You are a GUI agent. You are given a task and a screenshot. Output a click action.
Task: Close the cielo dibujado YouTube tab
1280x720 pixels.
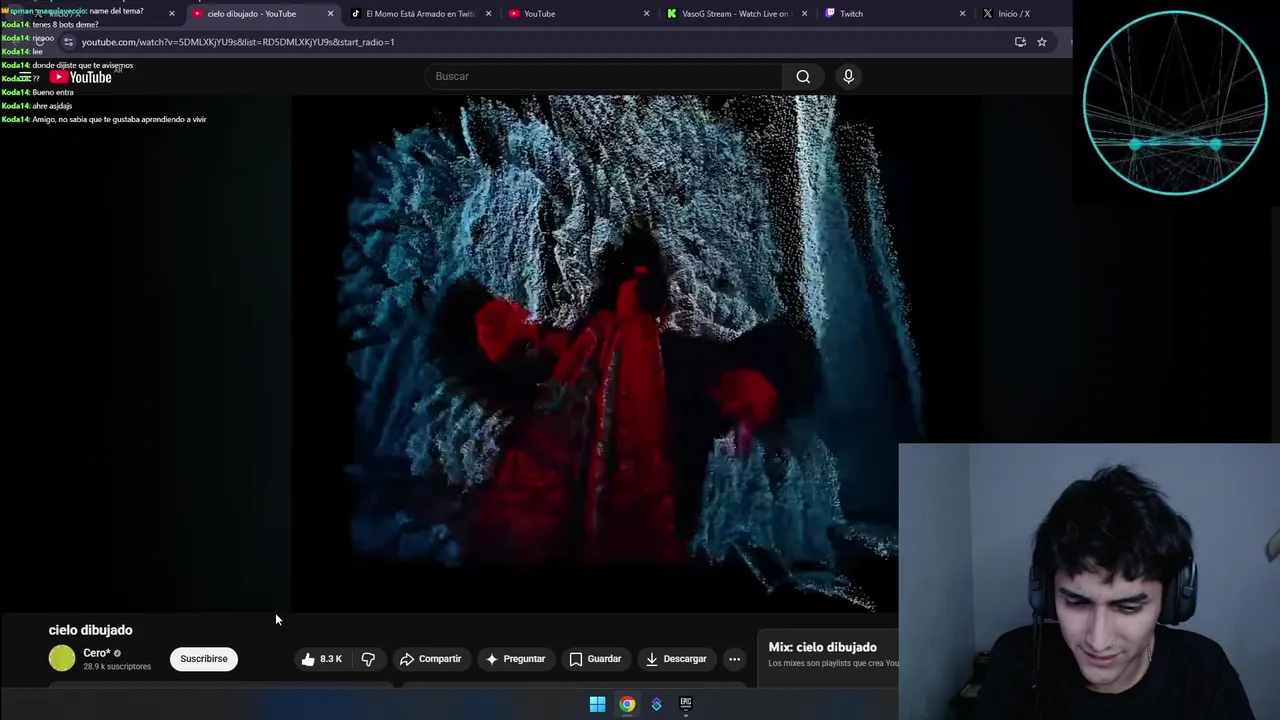330,14
